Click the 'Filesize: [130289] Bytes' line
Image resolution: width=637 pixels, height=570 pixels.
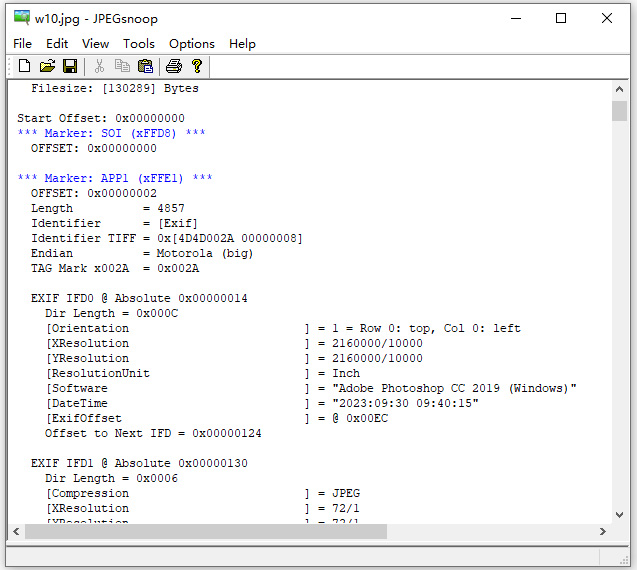point(115,88)
